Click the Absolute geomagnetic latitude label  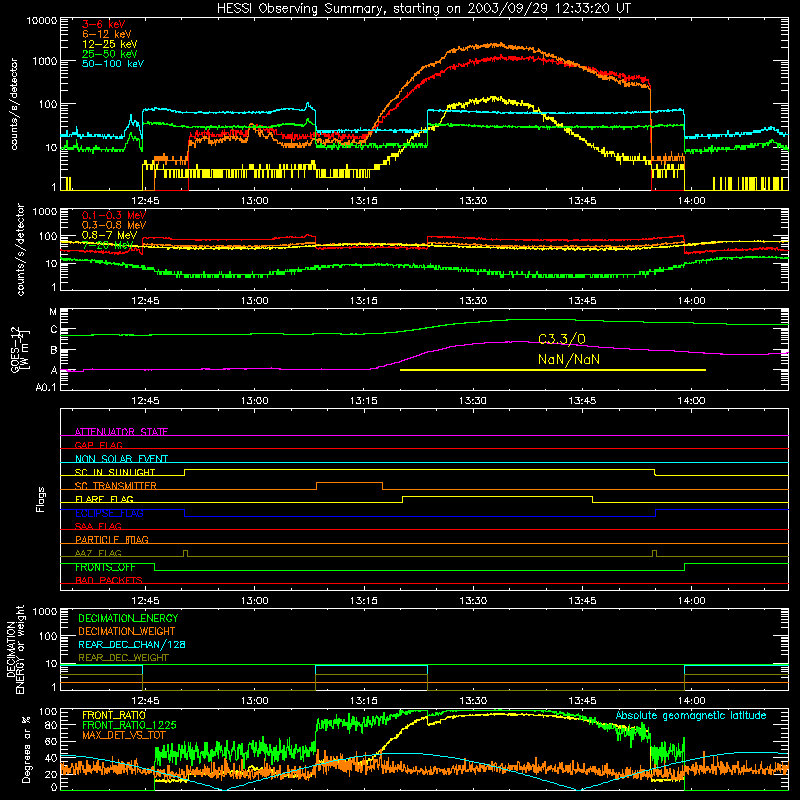691,716
